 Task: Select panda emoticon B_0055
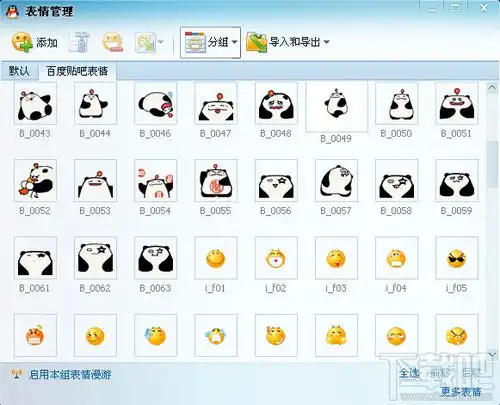[216, 181]
